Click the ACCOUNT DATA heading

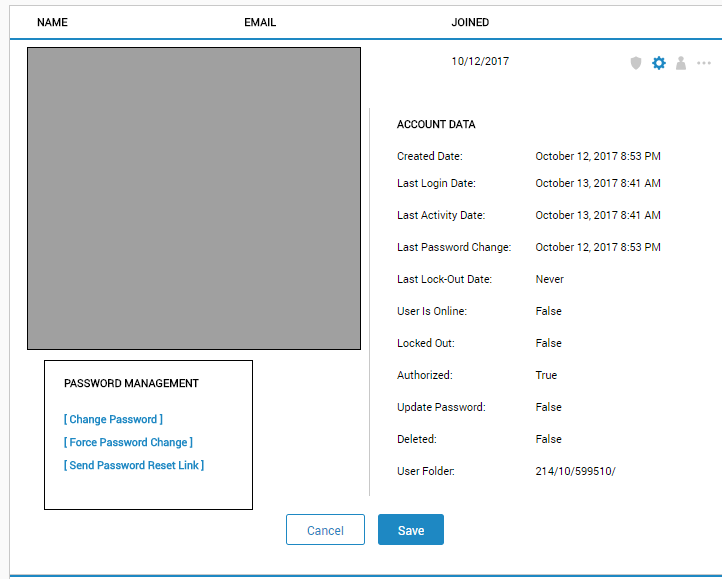tap(436, 124)
